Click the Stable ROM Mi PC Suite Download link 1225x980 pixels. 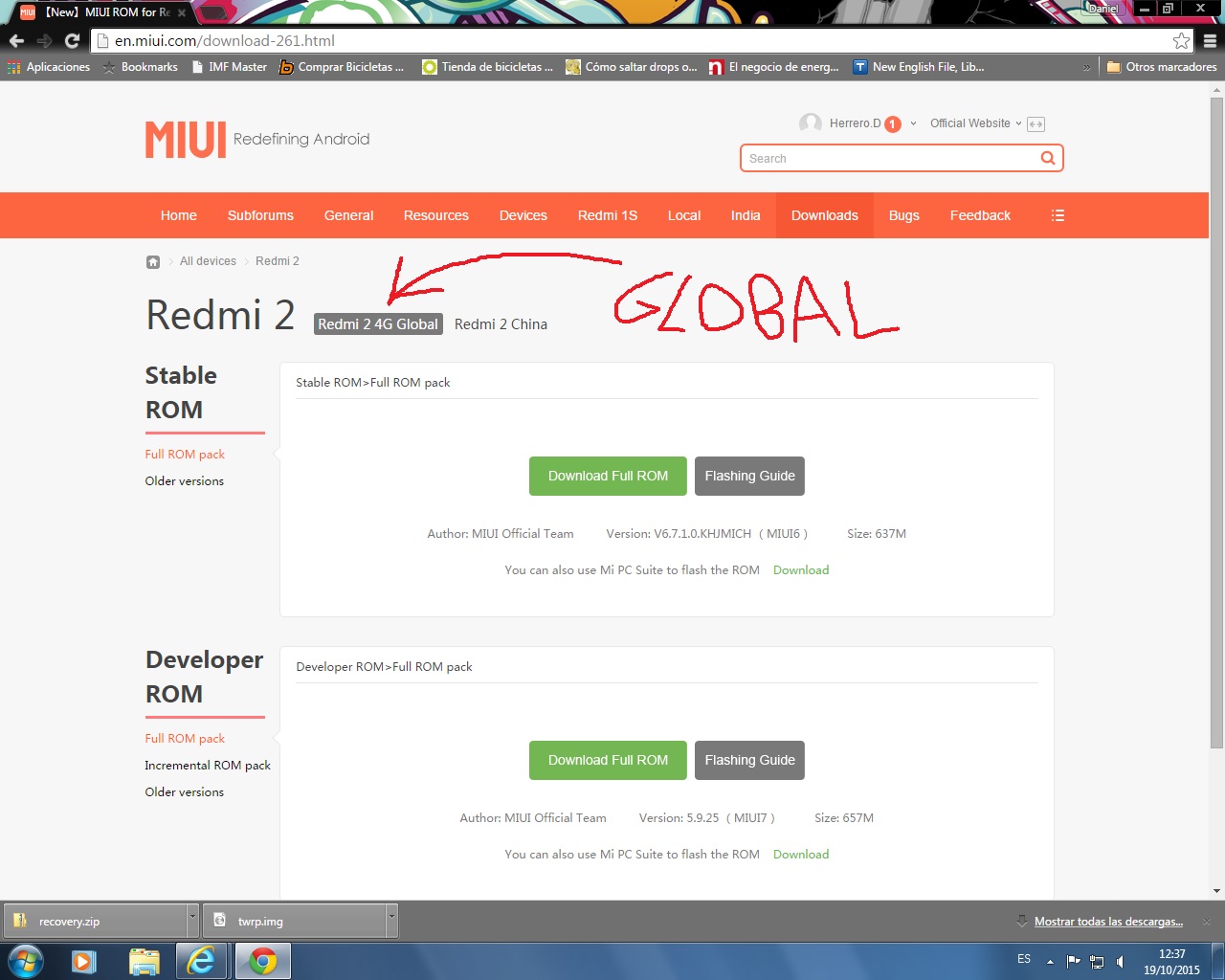801,570
